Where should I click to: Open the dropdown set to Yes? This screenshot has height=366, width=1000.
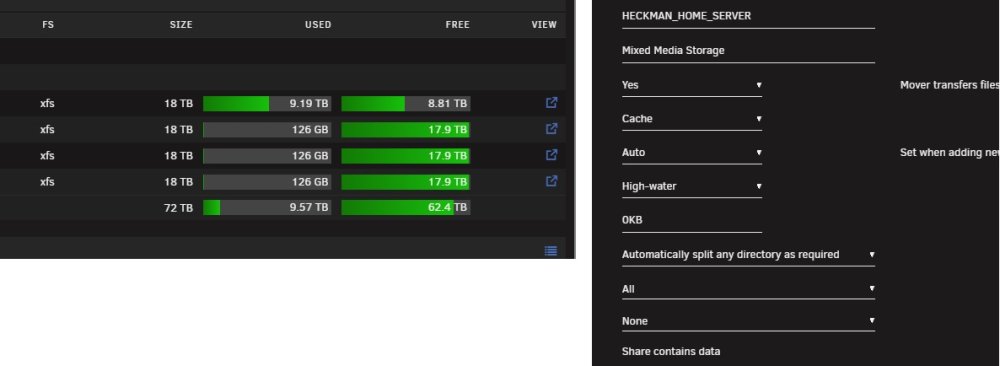(x=692, y=85)
